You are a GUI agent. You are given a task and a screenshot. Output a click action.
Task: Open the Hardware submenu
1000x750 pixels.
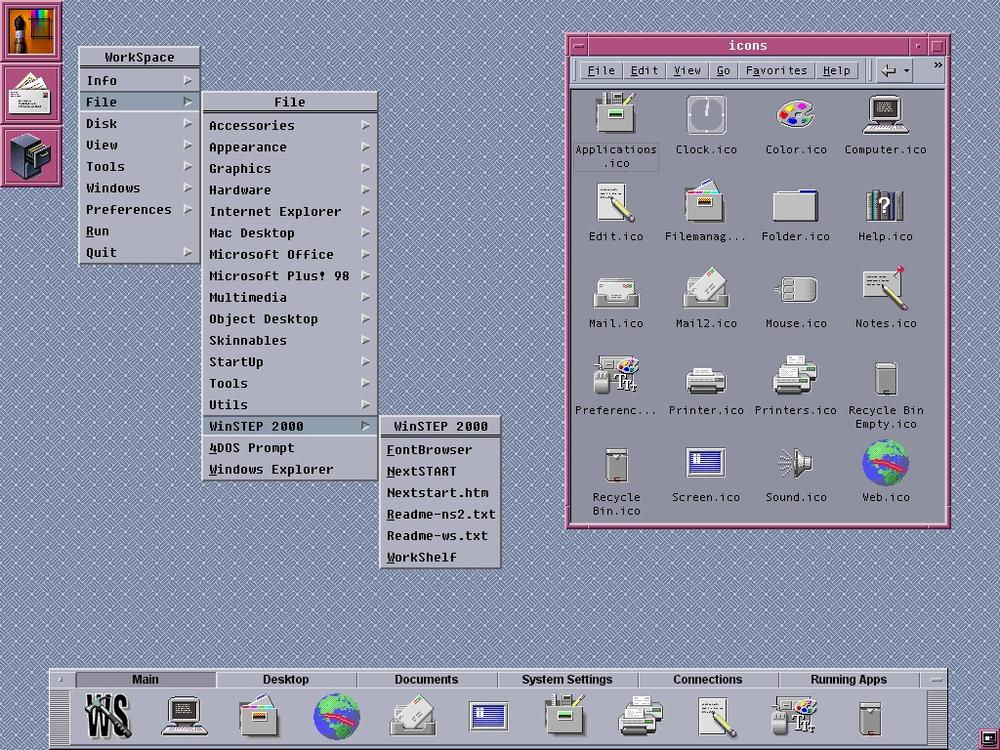(x=290, y=190)
